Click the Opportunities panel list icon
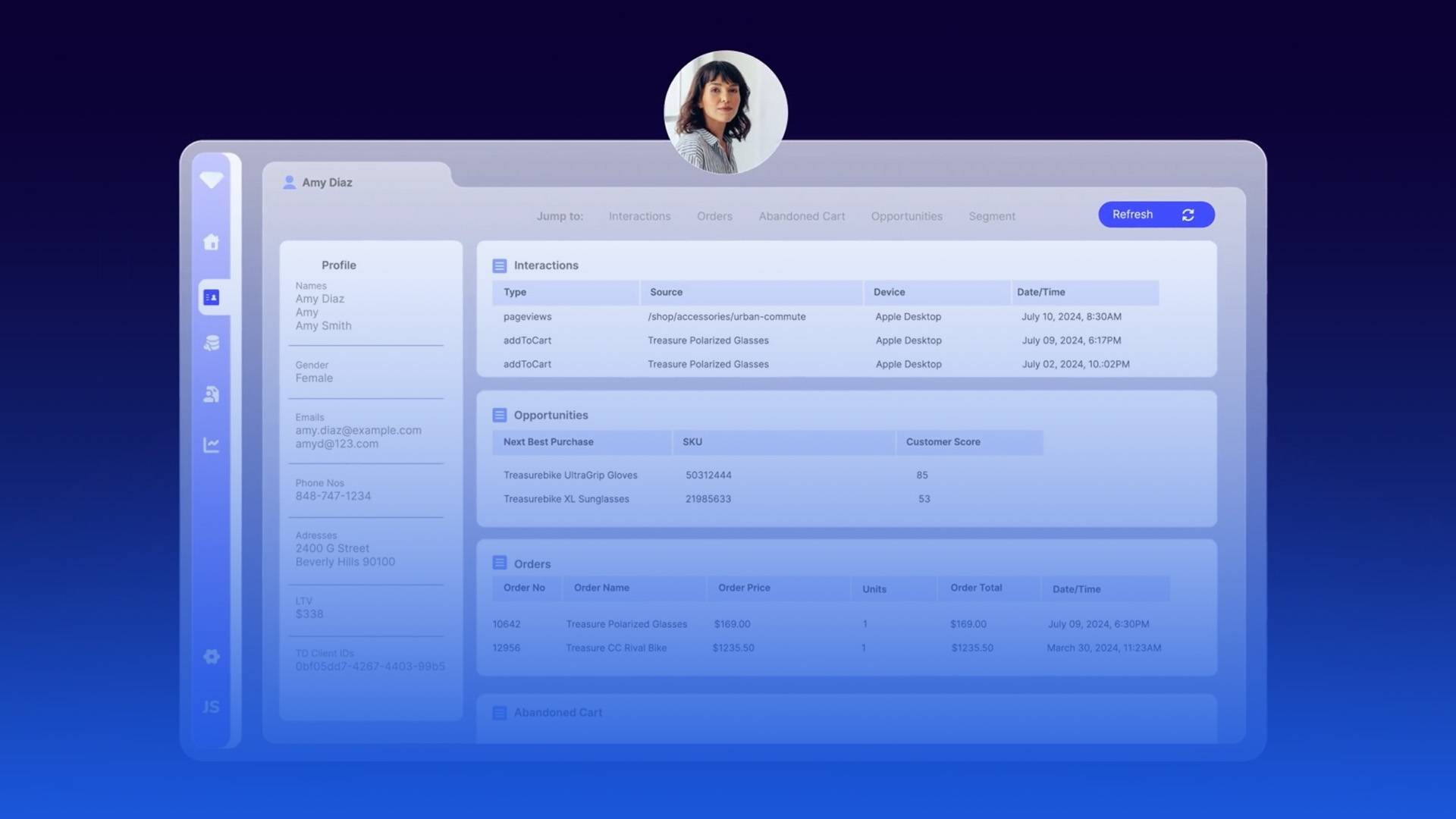This screenshot has width=1456, height=819. 499,415
